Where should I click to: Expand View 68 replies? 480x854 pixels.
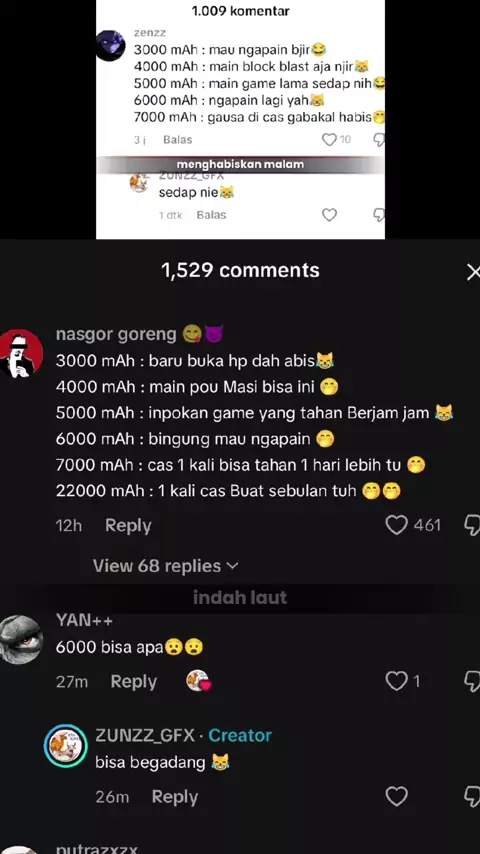[166, 566]
